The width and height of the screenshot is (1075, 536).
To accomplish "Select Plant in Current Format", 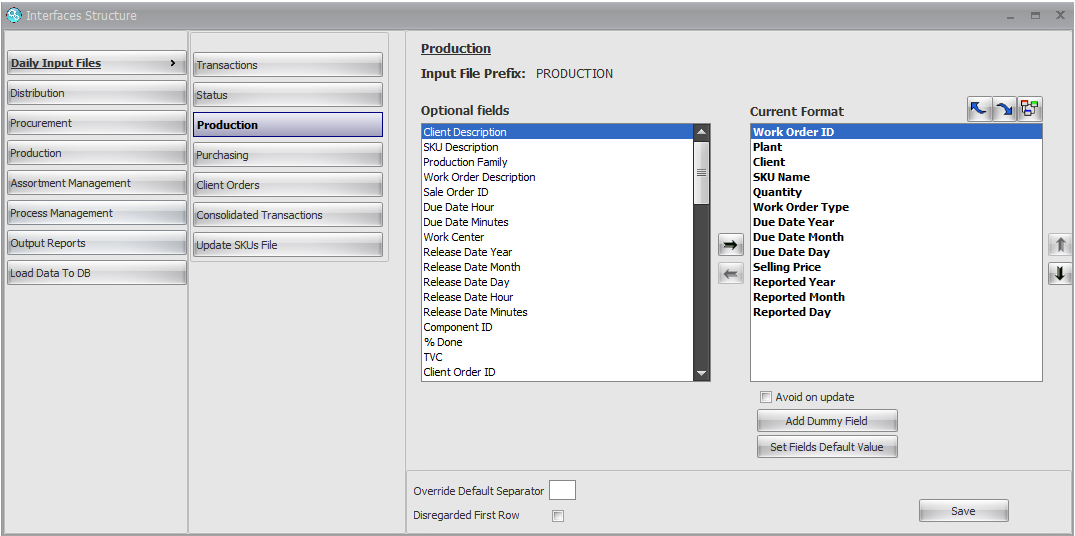I will (x=896, y=147).
